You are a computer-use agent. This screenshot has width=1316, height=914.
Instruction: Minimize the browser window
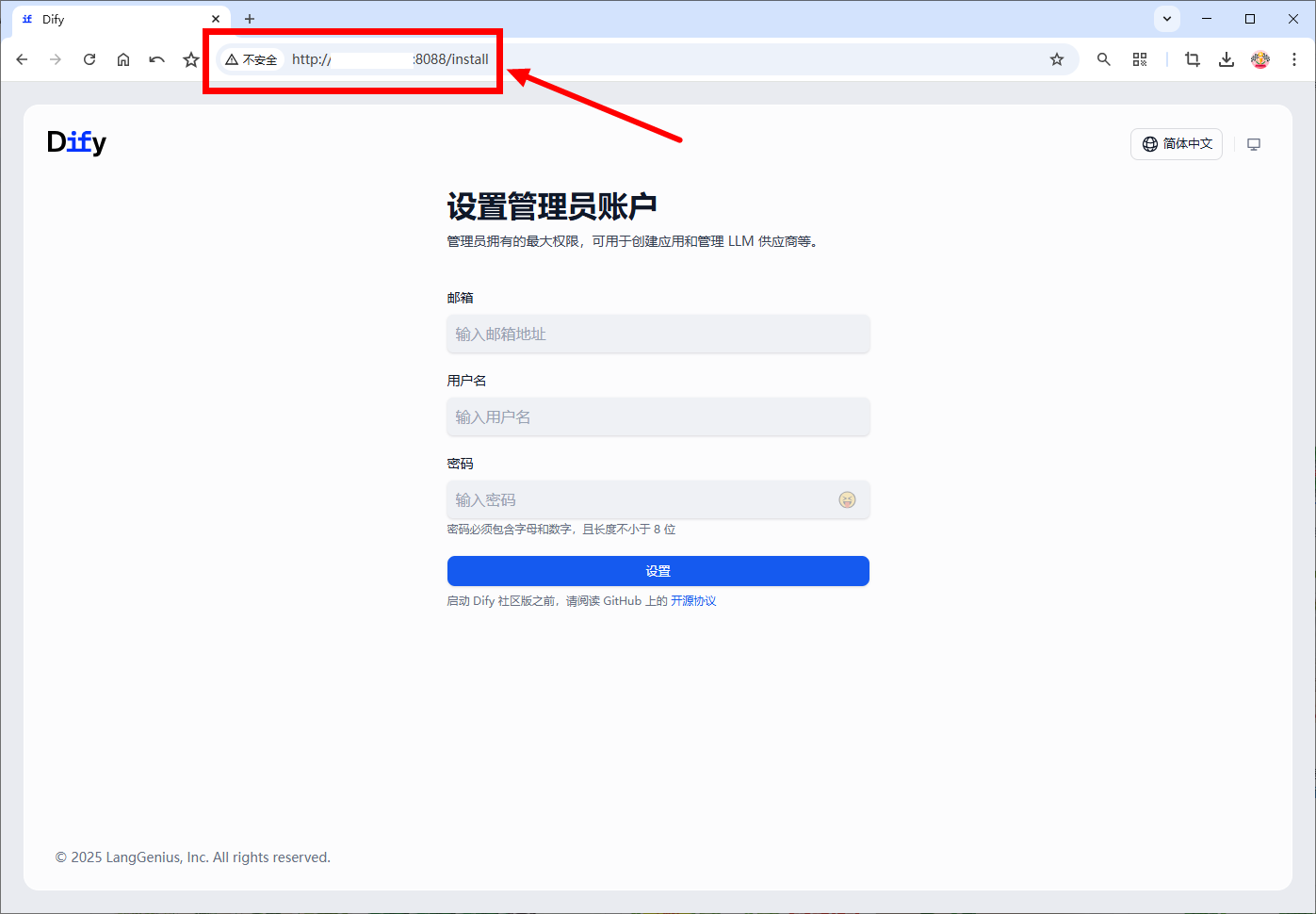point(1207,19)
